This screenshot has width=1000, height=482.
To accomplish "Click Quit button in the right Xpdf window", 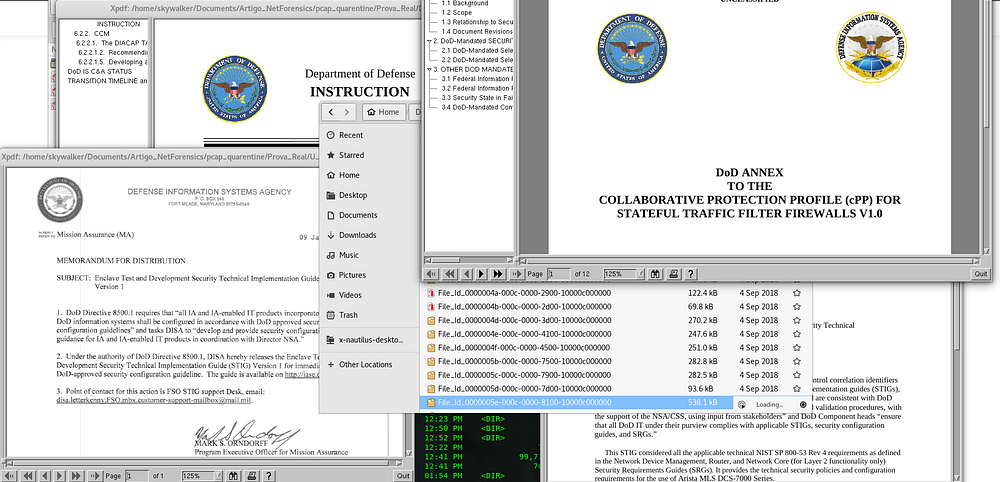I will tap(981, 273).
